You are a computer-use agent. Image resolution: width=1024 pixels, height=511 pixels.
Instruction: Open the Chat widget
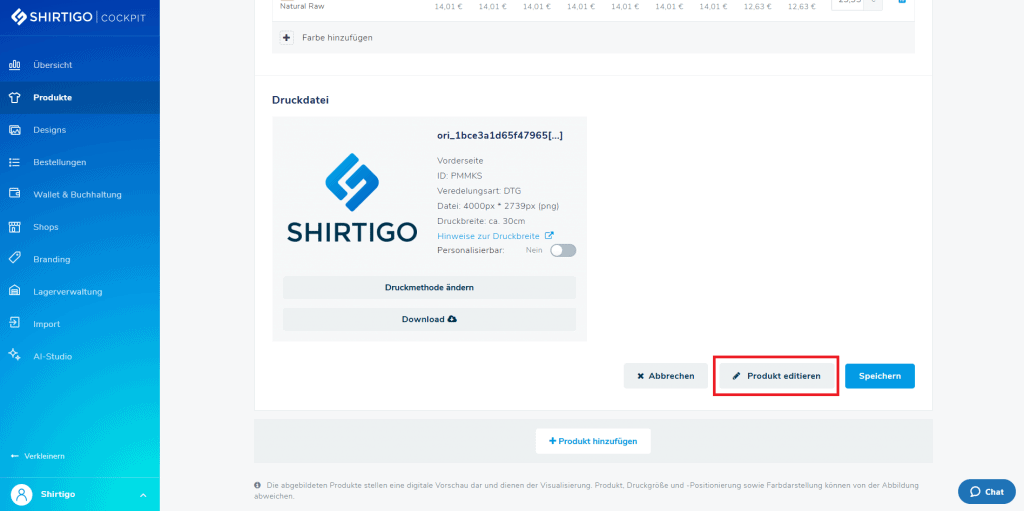coord(986,492)
